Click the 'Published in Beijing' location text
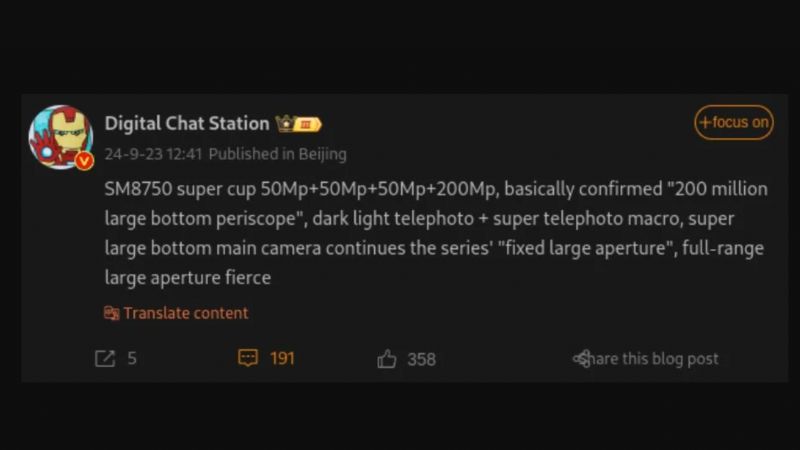Image resolution: width=800 pixels, height=450 pixels. 278,154
